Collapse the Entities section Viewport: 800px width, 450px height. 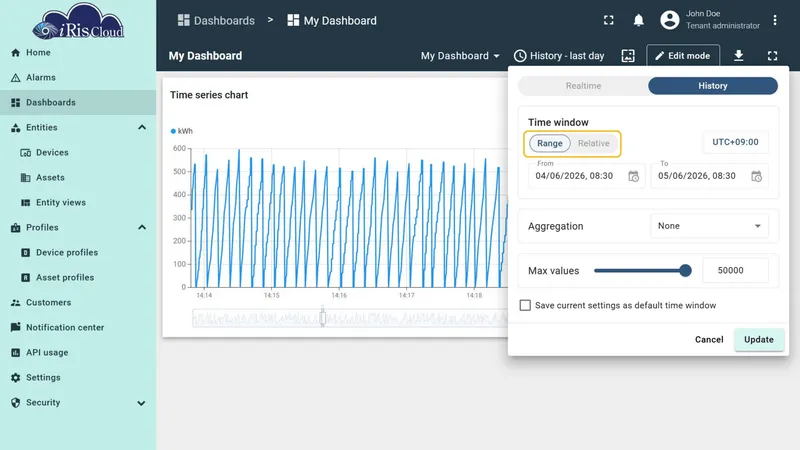pos(142,128)
